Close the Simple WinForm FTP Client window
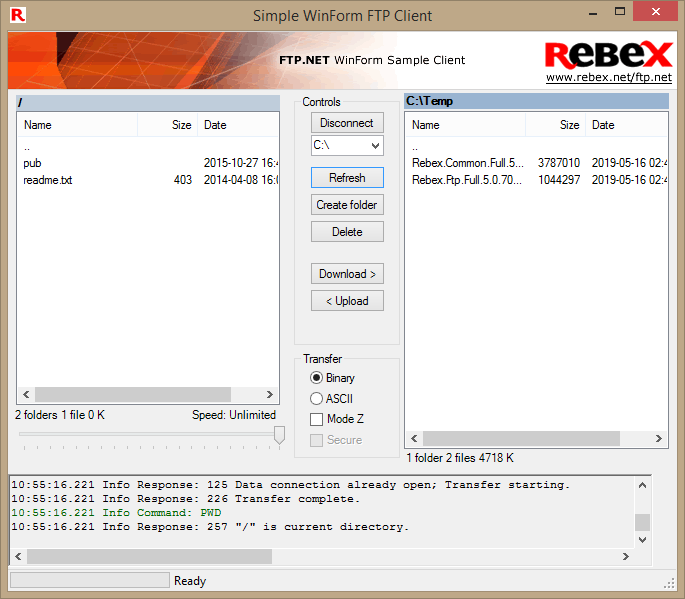Viewport: 685px width, 599px height. click(656, 12)
